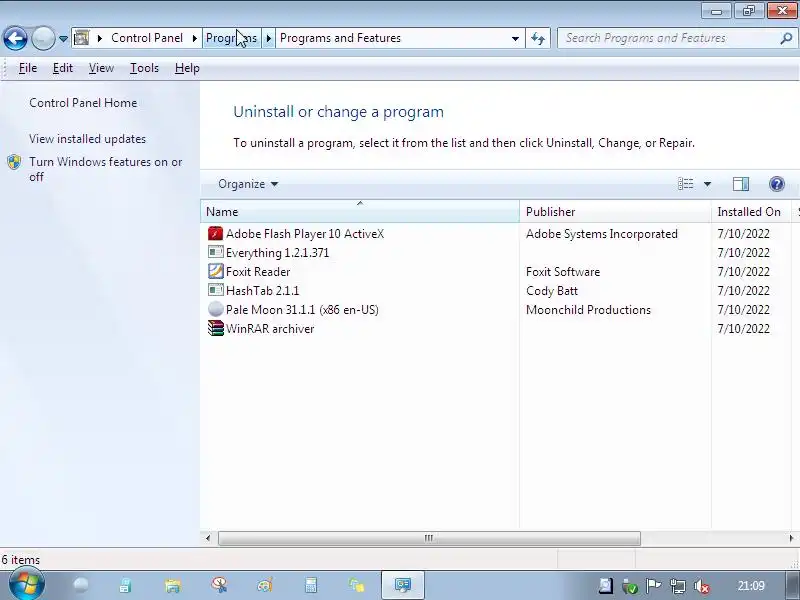The image size is (800, 600).
Task: Open the Tools menu
Action: click(144, 68)
